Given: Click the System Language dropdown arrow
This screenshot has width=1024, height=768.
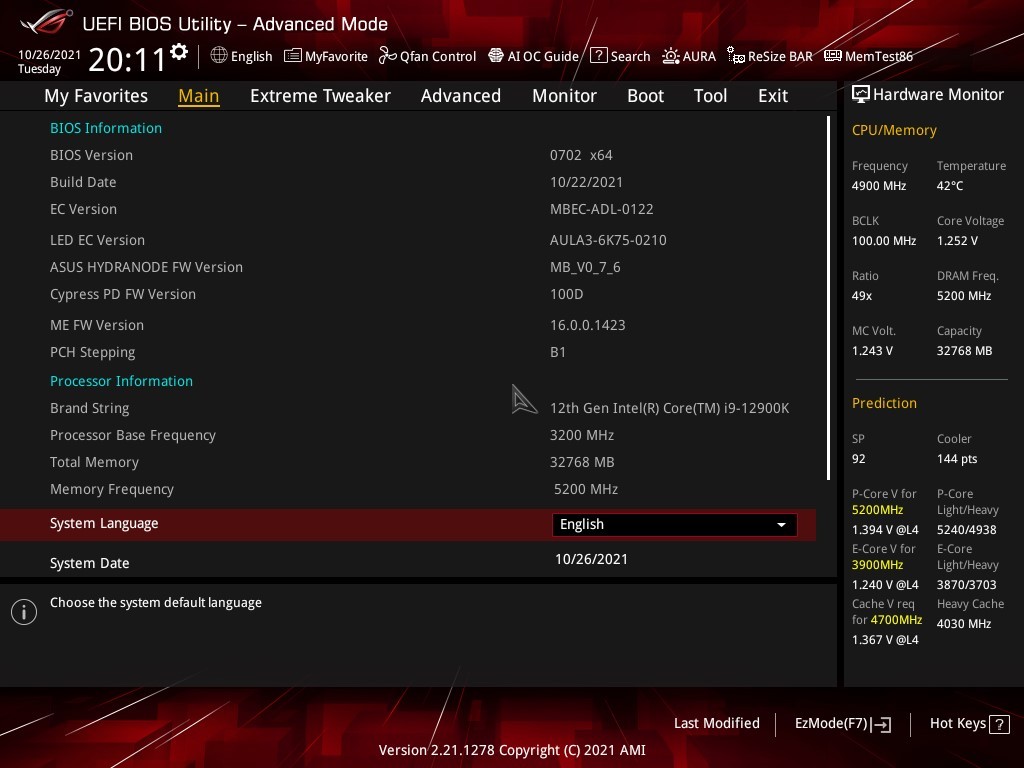Looking at the screenshot, I should pyautogui.click(x=781, y=525).
